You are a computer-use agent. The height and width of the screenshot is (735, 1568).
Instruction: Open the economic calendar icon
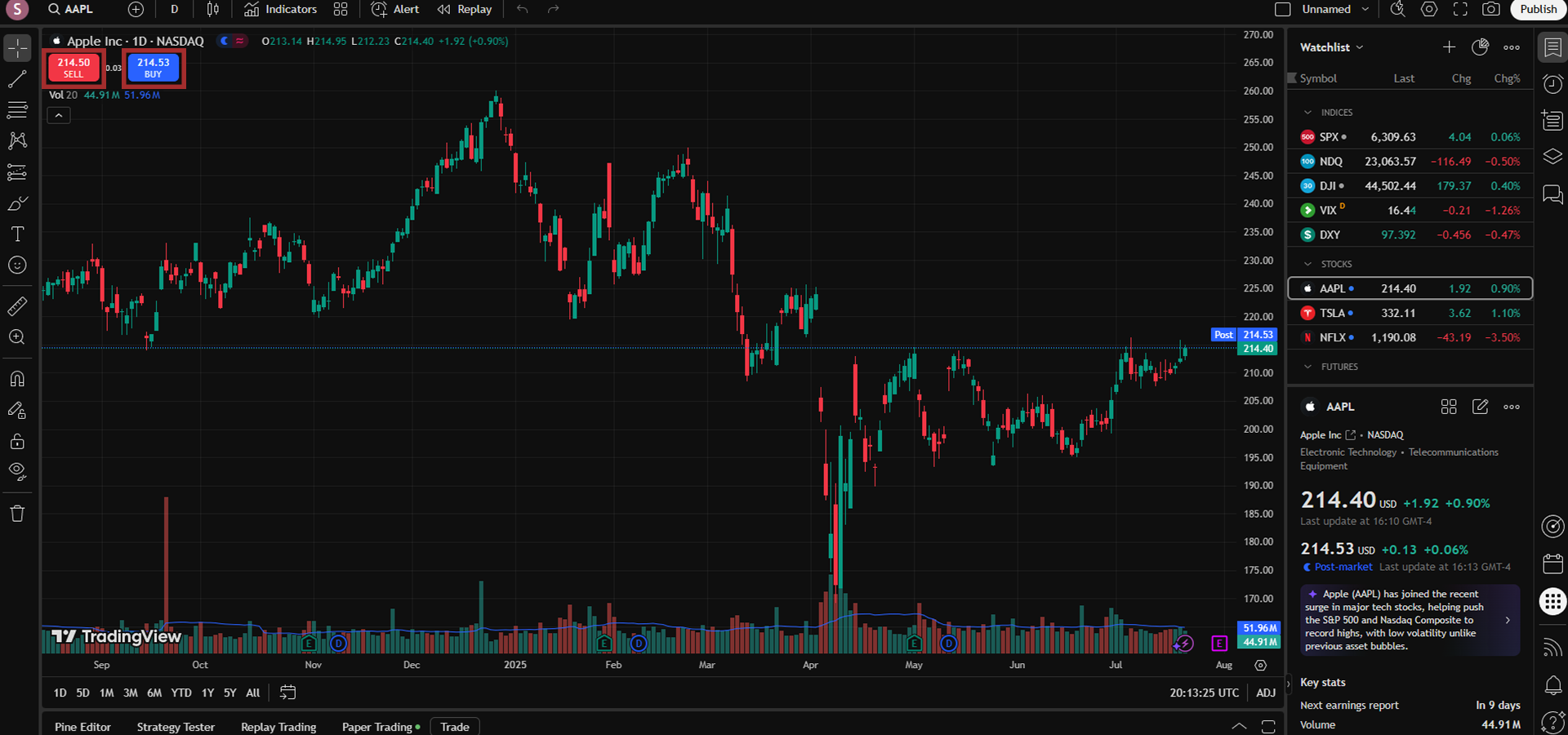[x=1552, y=563]
